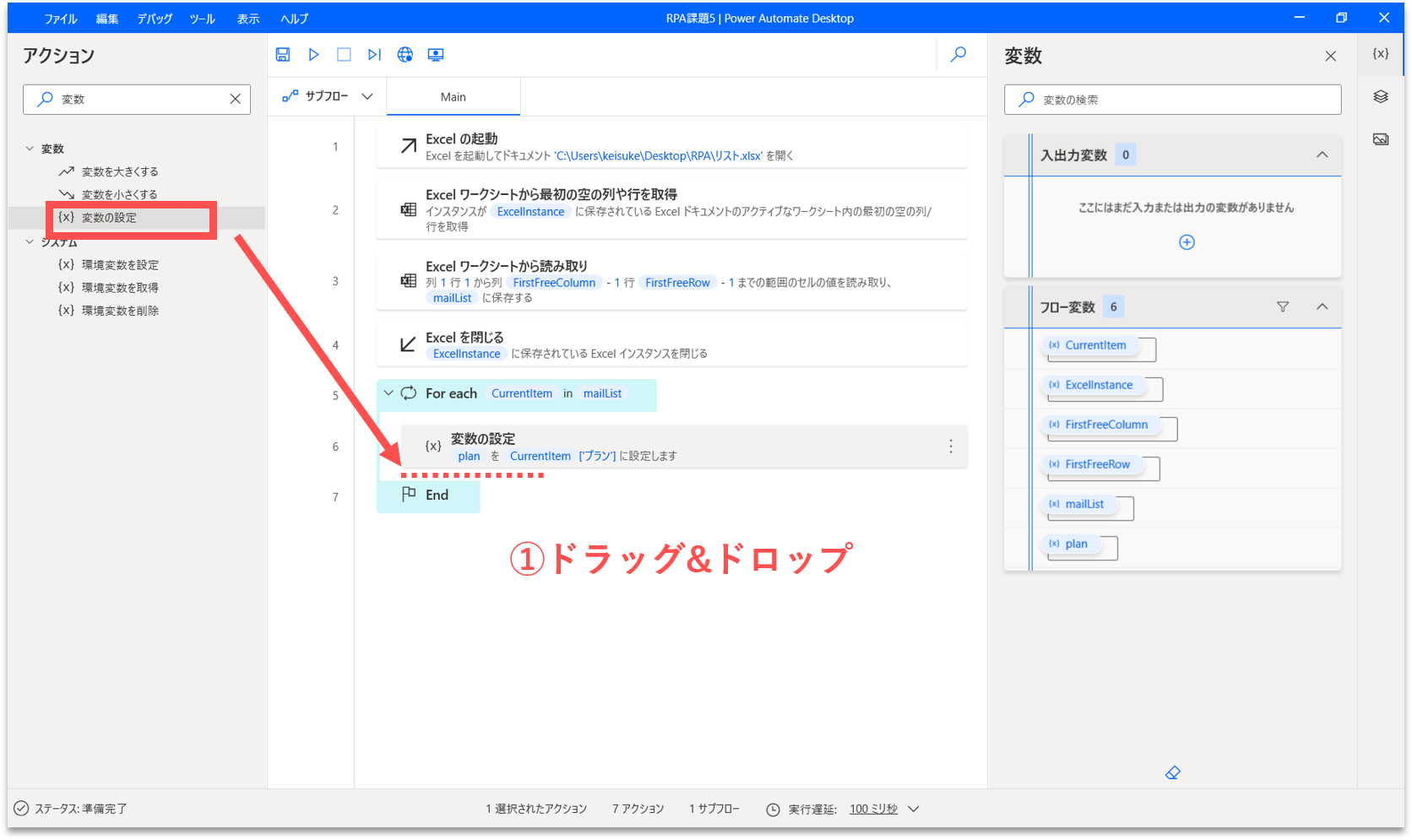Click the Stop flow icon

(x=344, y=55)
